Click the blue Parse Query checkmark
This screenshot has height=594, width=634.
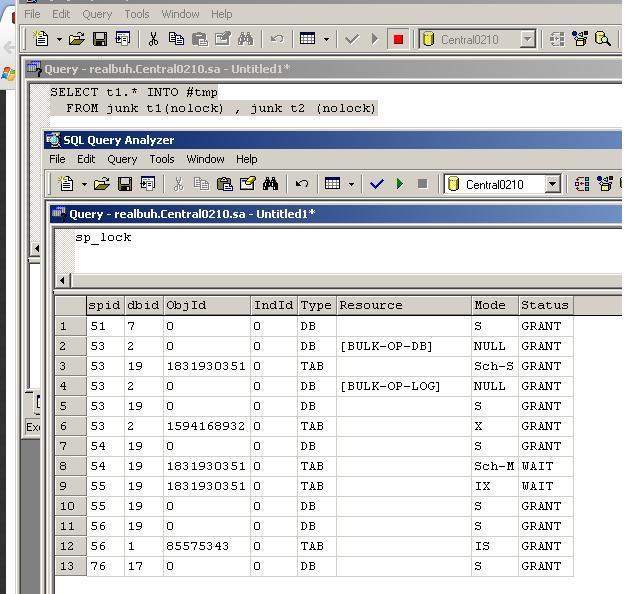pos(377,184)
